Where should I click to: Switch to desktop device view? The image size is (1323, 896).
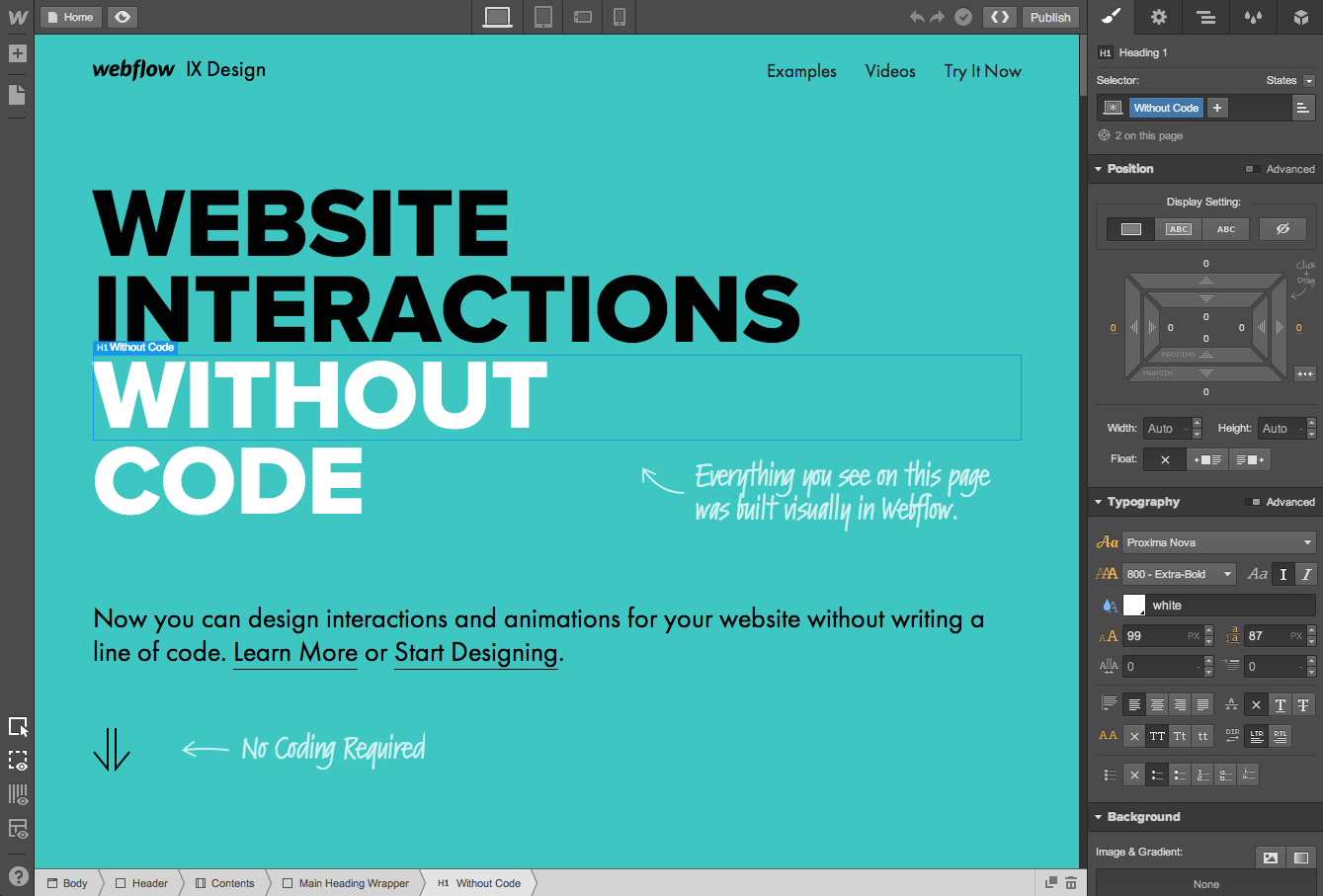click(x=498, y=17)
